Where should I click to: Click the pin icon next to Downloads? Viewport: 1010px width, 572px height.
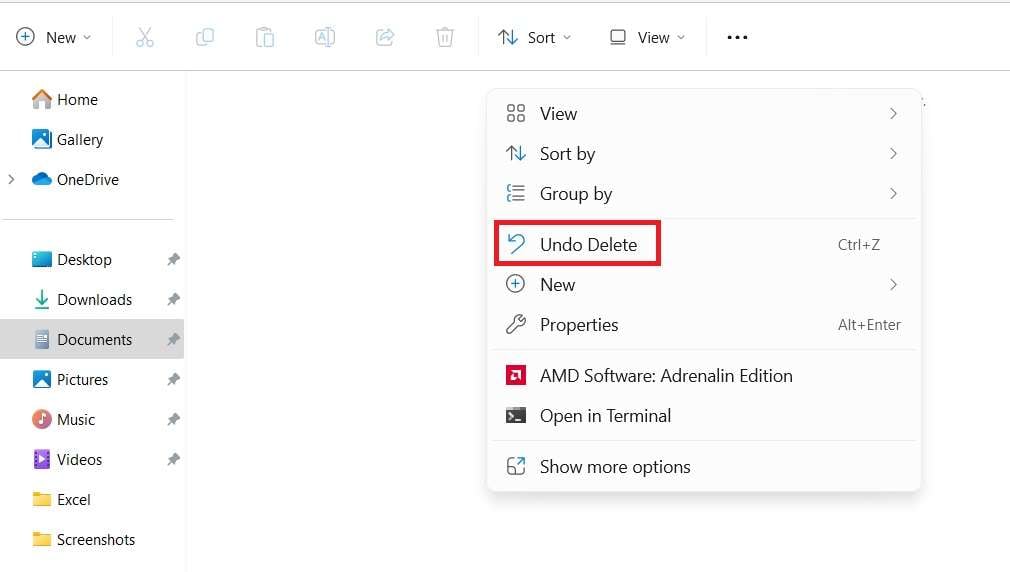(173, 300)
